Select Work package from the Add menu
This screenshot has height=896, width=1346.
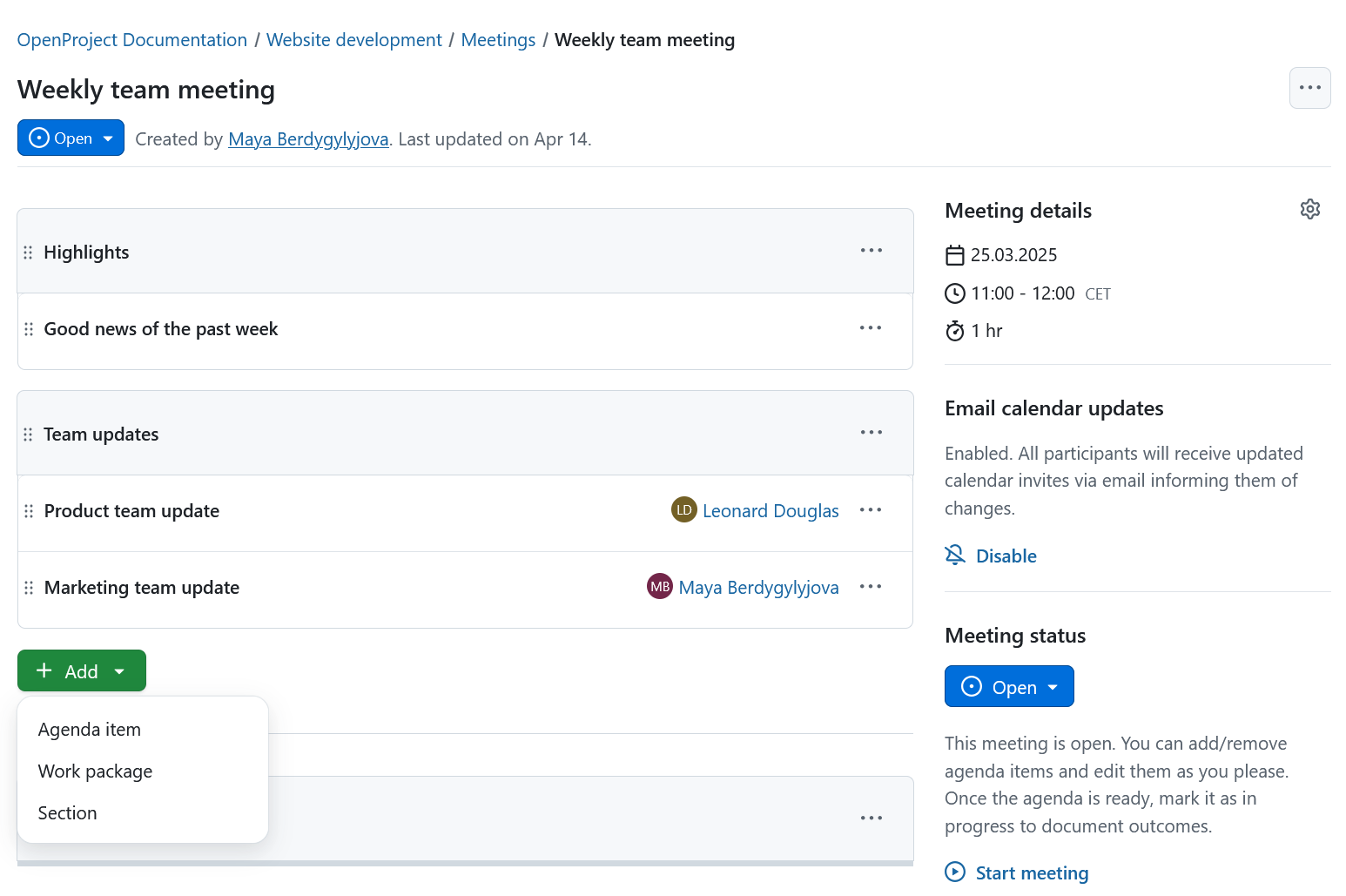(x=95, y=771)
